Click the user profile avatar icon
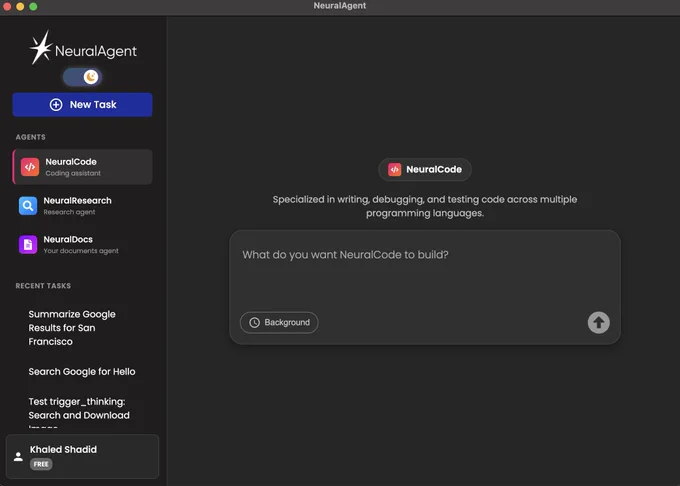The height and width of the screenshot is (486, 680). click(18, 457)
